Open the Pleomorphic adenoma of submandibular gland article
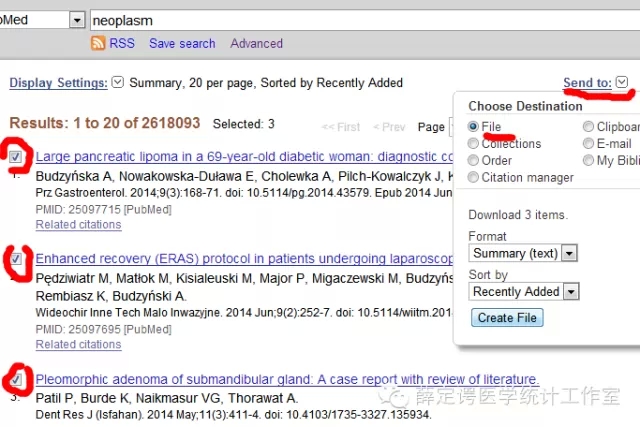The height and width of the screenshot is (427, 640). point(287,379)
